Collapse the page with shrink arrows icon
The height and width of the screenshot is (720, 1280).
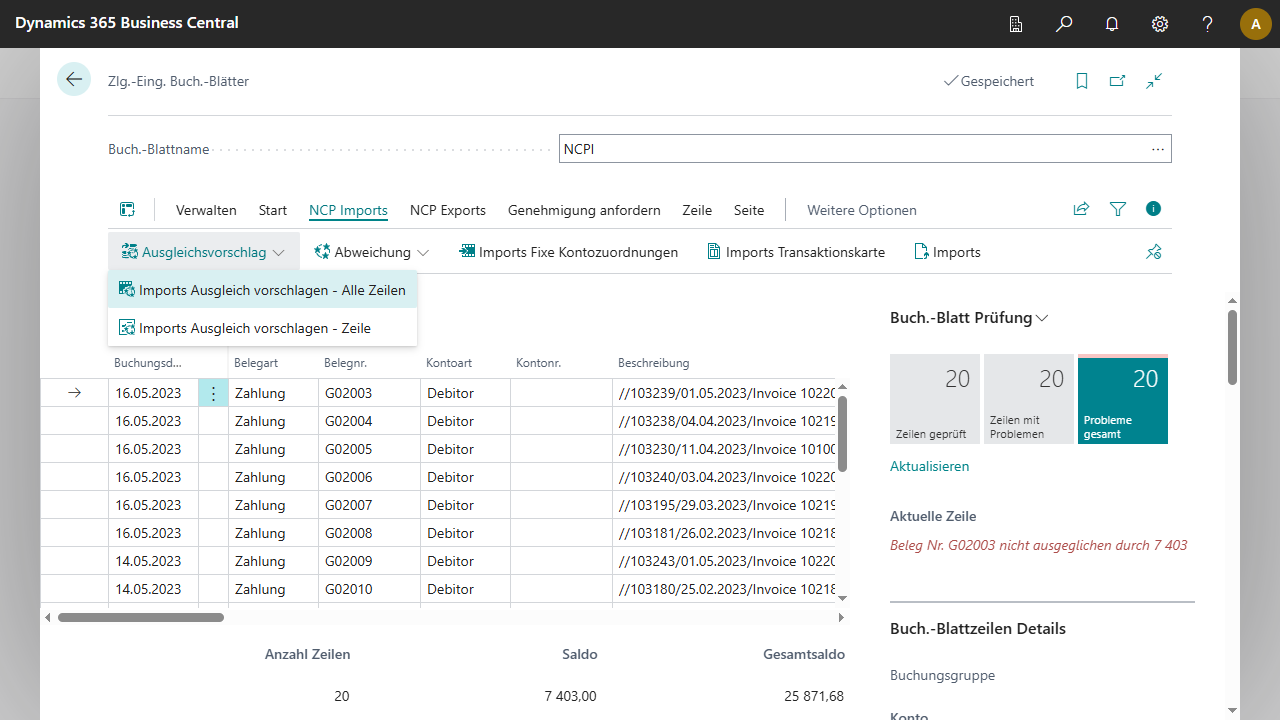pyautogui.click(x=1154, y=81)
